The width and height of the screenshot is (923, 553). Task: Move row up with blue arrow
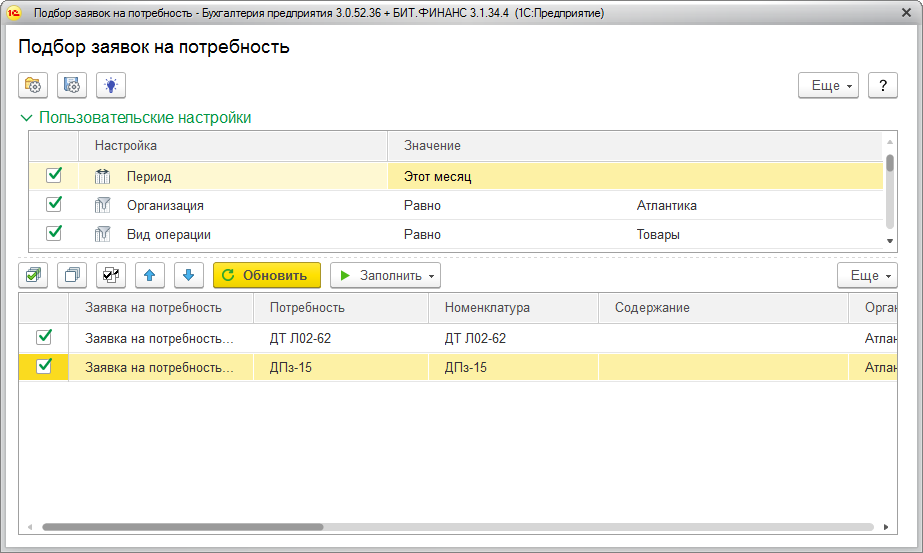(x=150, y=275)
